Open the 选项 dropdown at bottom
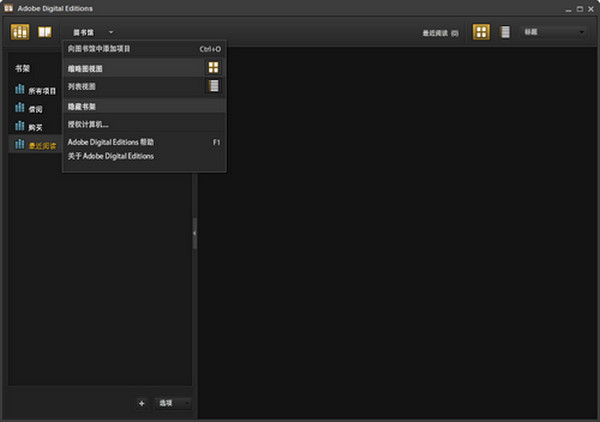600x422 pixels. [x=173, y=403]
